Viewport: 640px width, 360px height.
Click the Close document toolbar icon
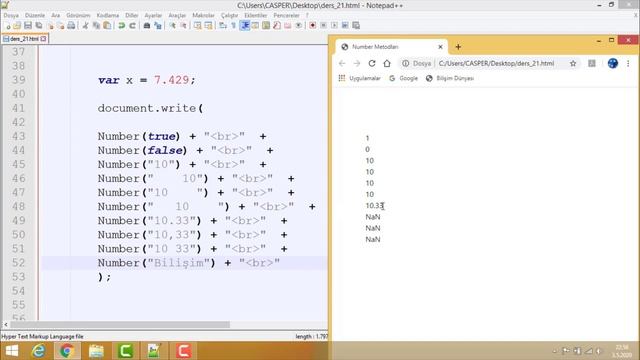click(x=50, y=25)
